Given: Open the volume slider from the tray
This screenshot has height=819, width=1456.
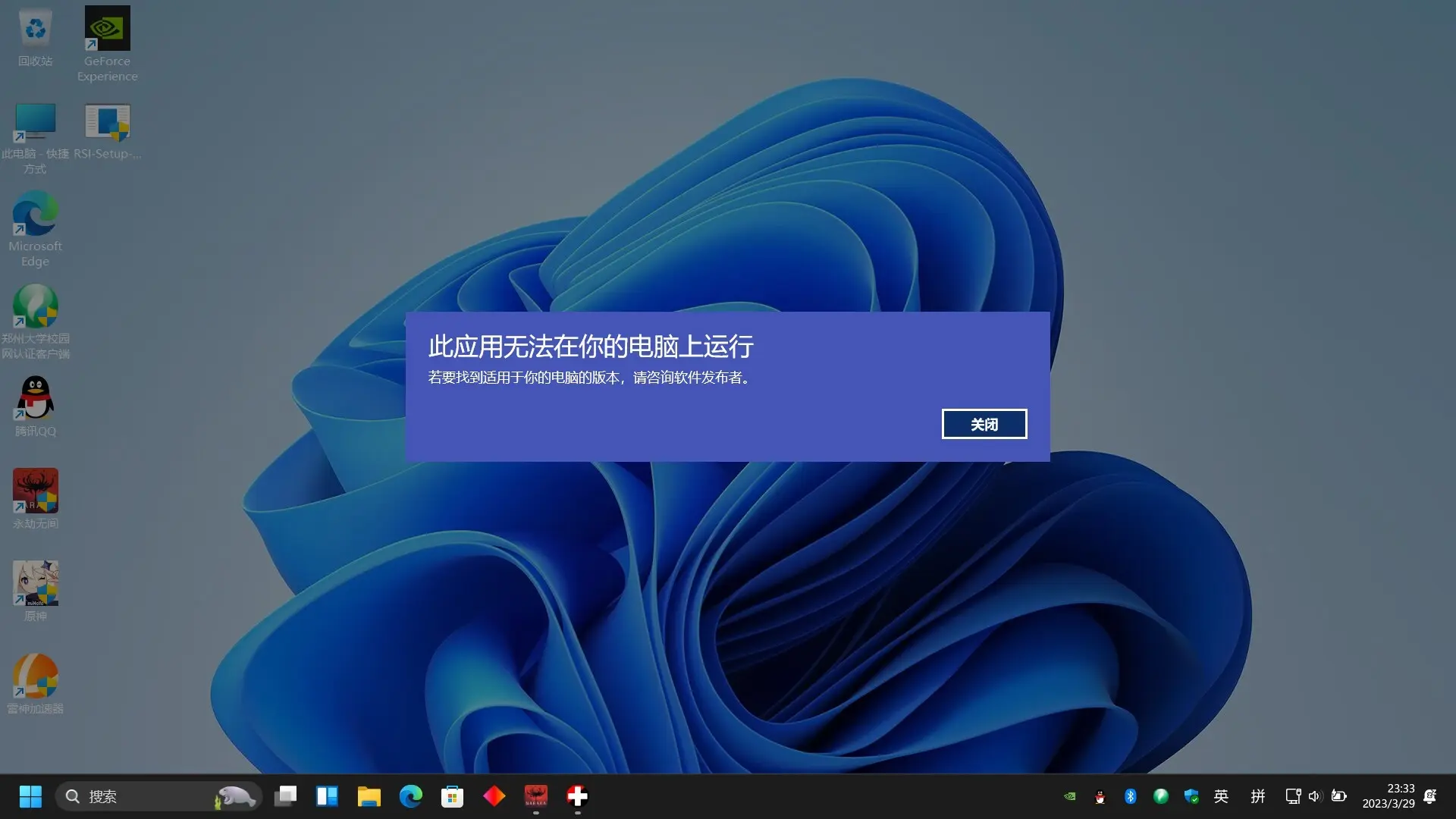Looking at the screenshot, I should point(1315,796).
